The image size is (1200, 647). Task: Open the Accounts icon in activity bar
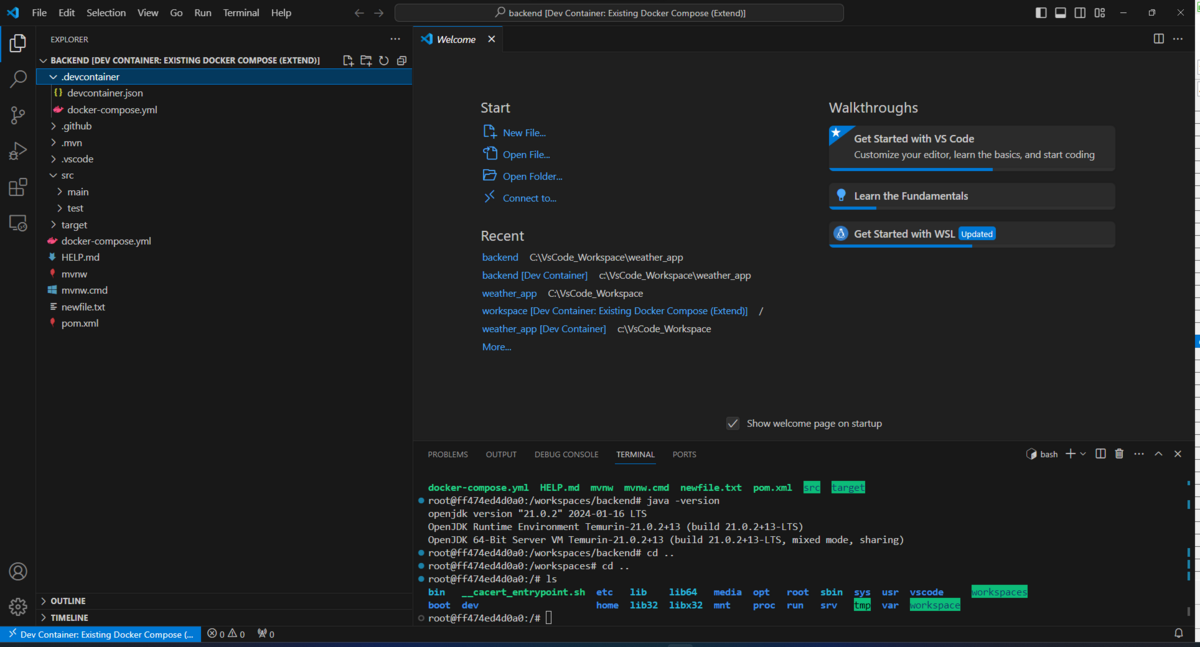(18, 572)
